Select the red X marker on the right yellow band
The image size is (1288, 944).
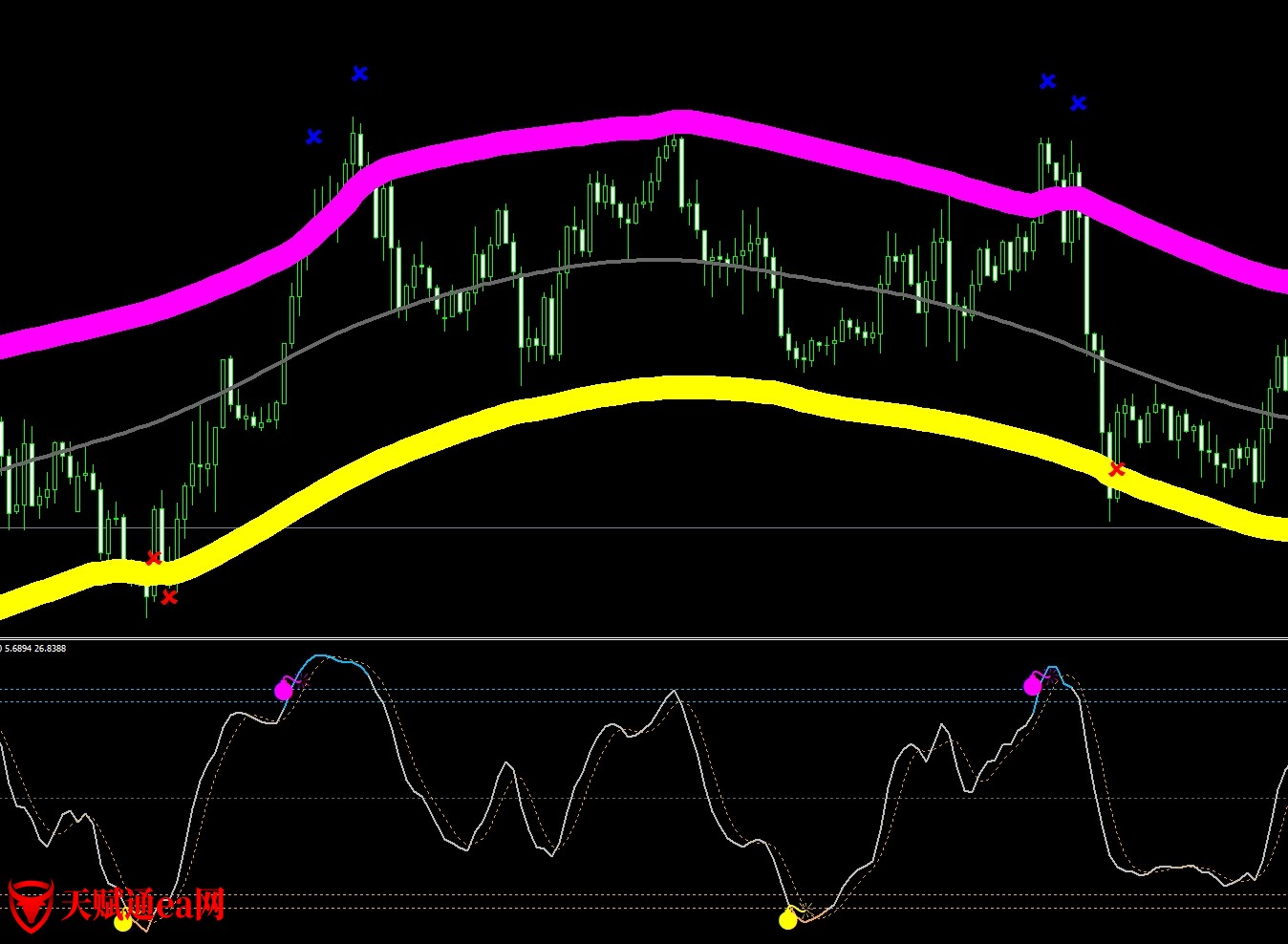pyautogui.click(x=1116, y=469)
